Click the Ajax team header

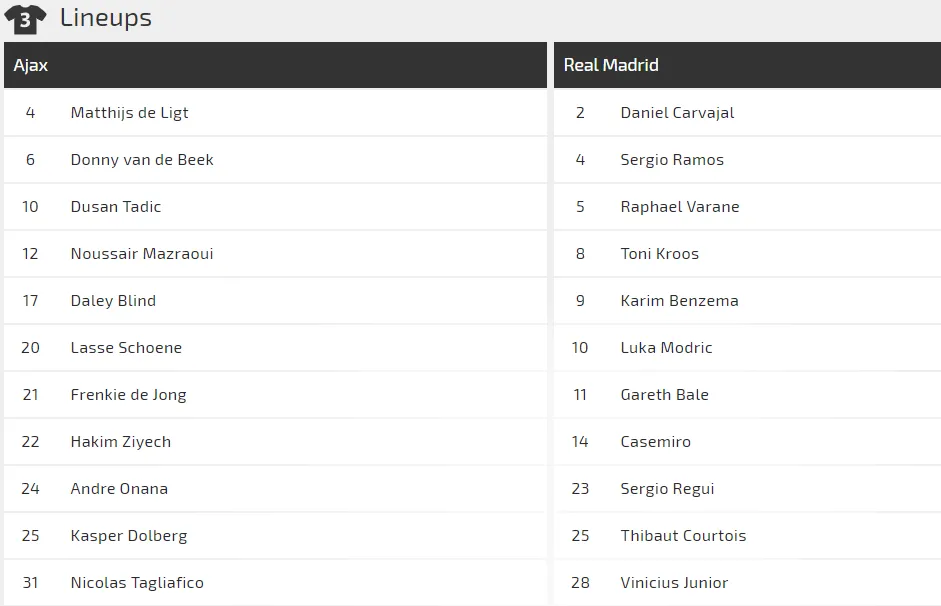pyautogui.click(x=31, y=65)
